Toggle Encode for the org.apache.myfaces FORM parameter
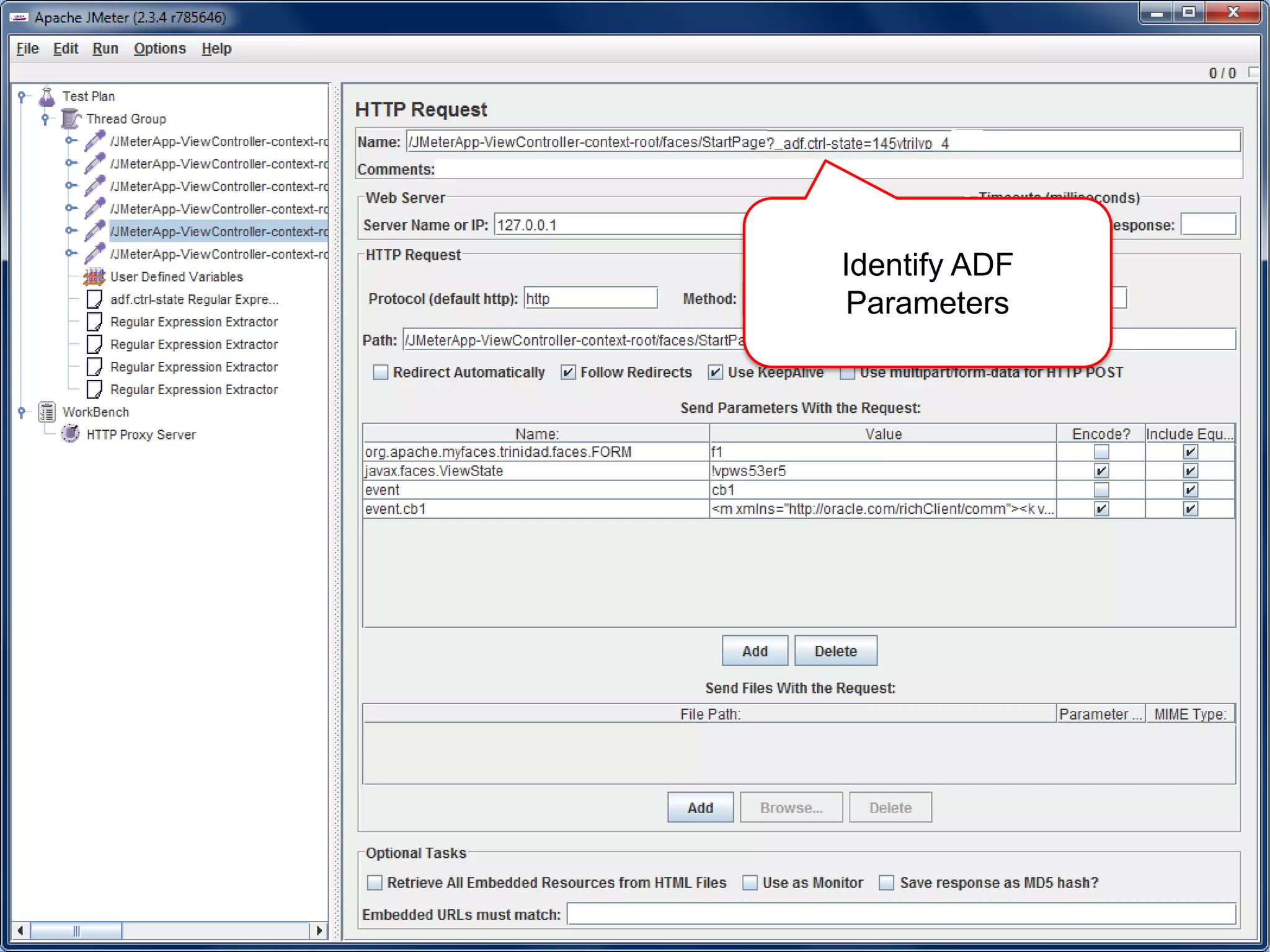Viewport: 1270px width, 952px height. tap(1101, 452)
